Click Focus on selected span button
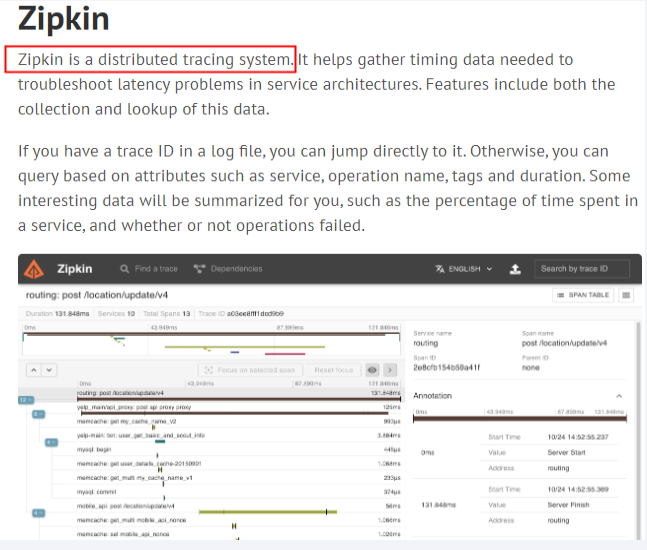This screenshot has height=550, width=647. [x=250, y=370]
